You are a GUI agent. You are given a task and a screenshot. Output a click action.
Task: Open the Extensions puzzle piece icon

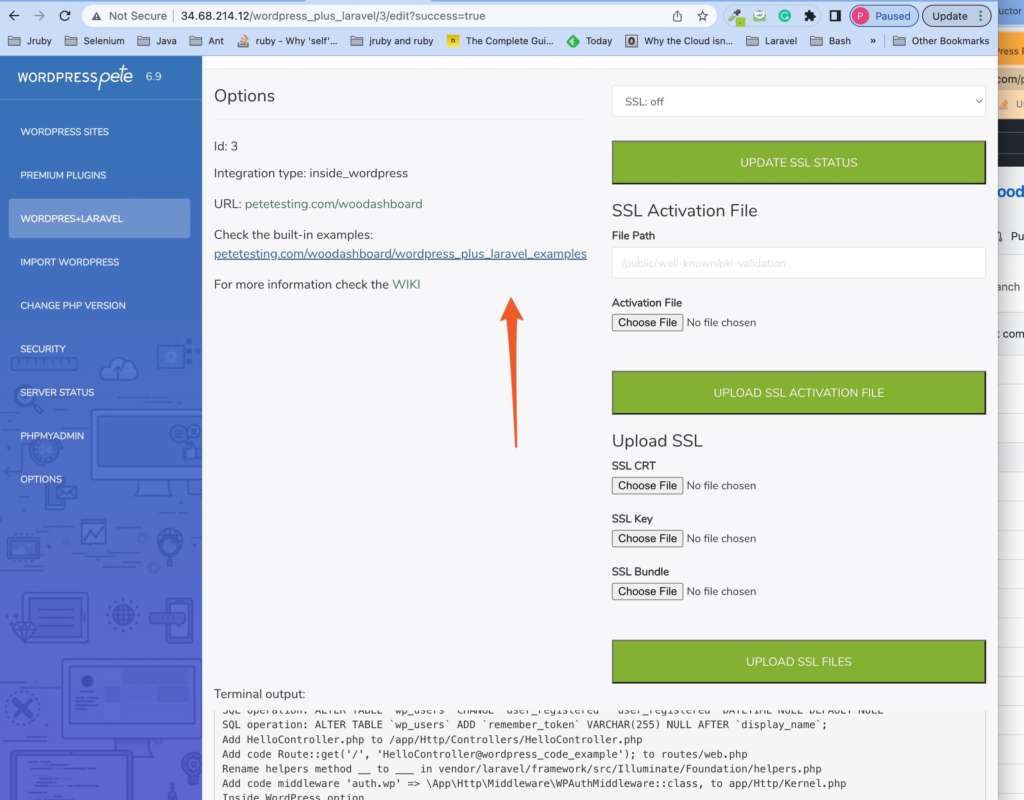[810, 16]
